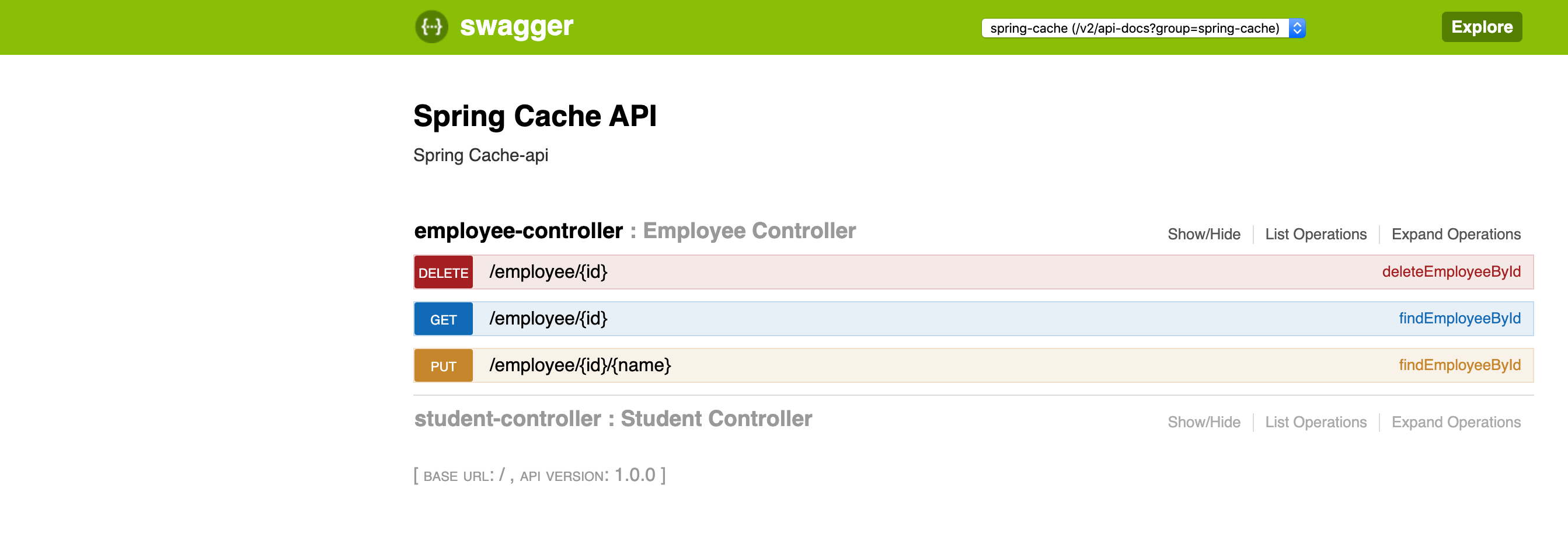
Task: Click Expand Operations for employee-controller
Action: (1456, 233)
